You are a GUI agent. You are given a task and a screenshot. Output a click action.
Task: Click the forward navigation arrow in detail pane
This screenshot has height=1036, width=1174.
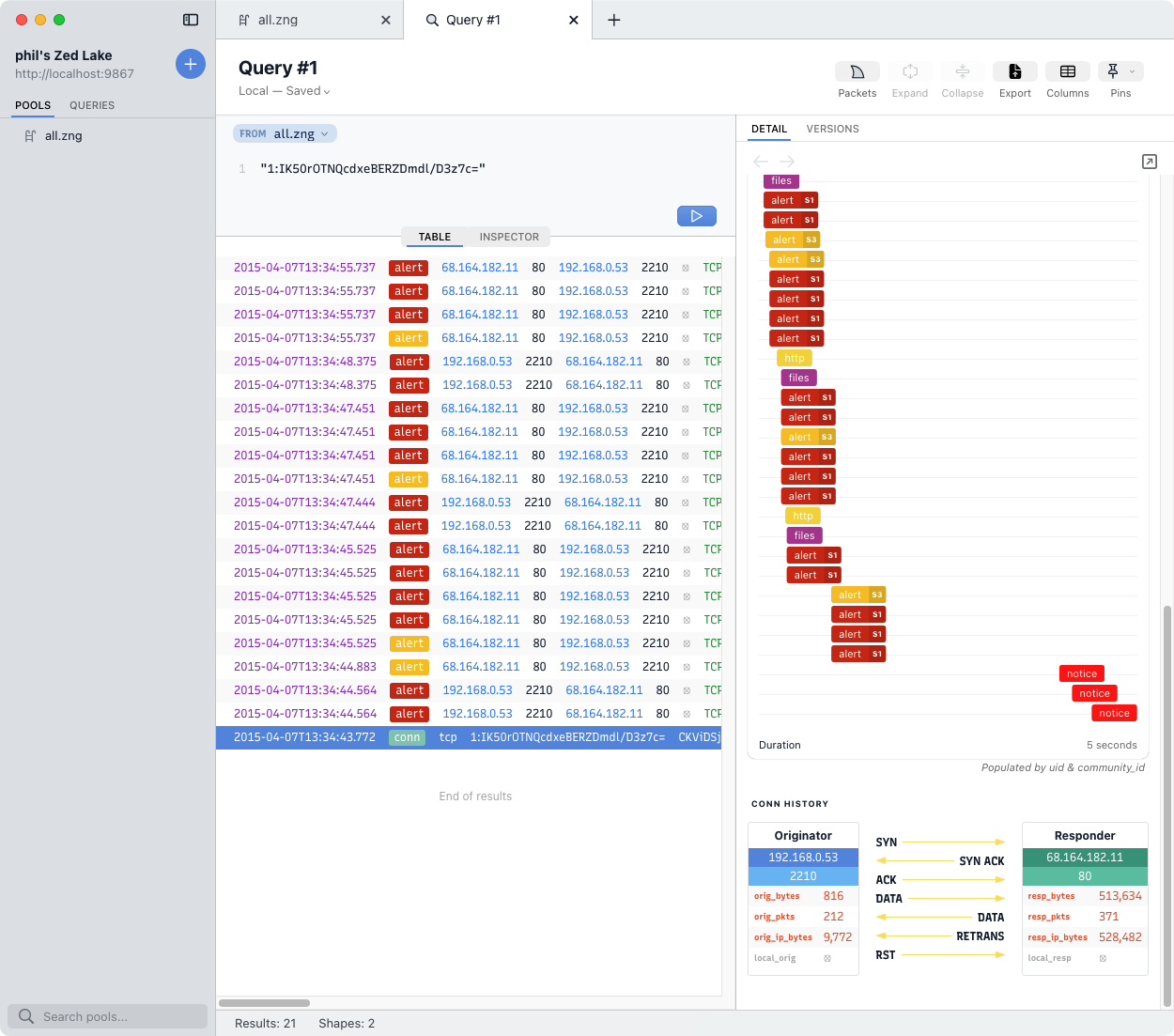(x=786, y=161)
